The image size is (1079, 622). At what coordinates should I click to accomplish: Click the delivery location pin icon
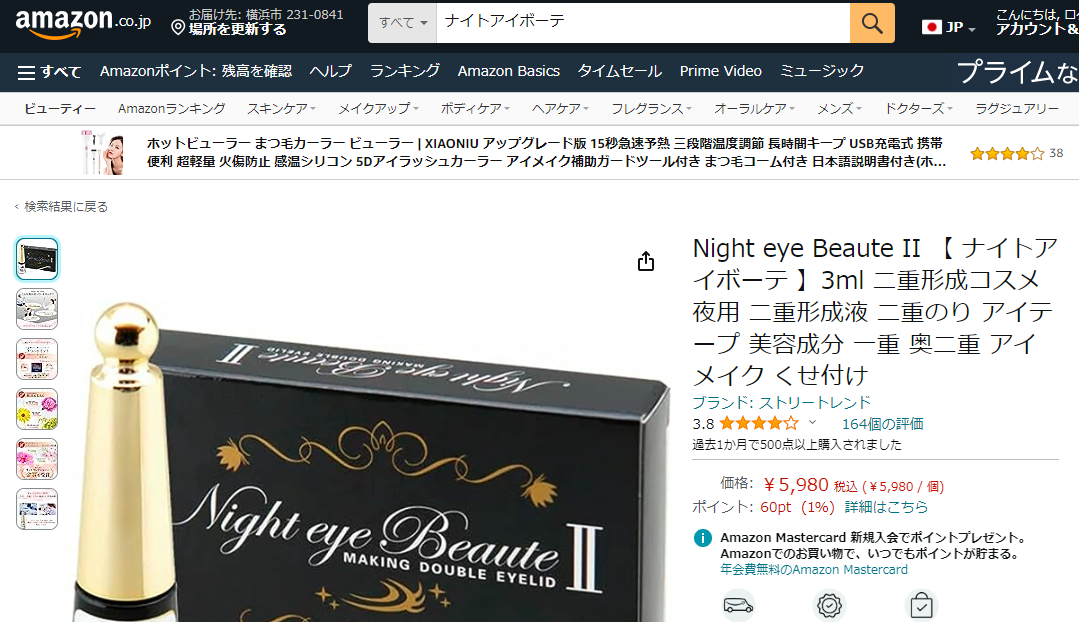coord(178,28)
